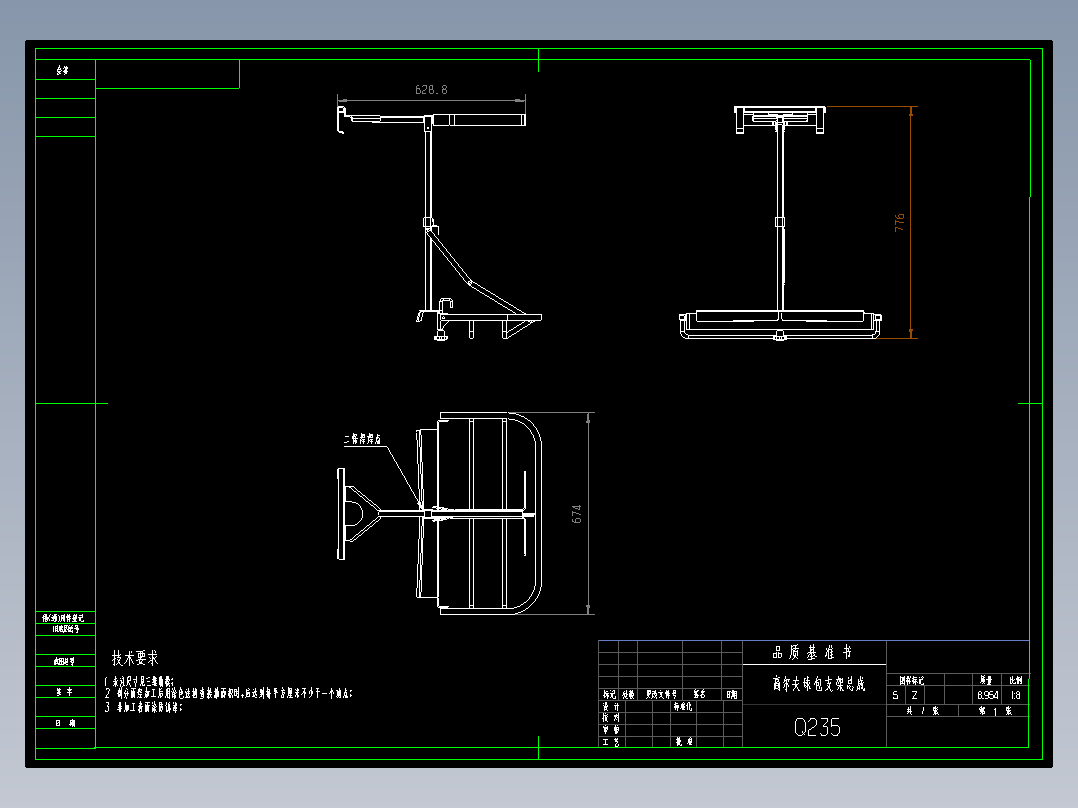This screenshot has height=808, width=1078.
Task: Click the Z cell in the title block
Action: coord(914,695)
